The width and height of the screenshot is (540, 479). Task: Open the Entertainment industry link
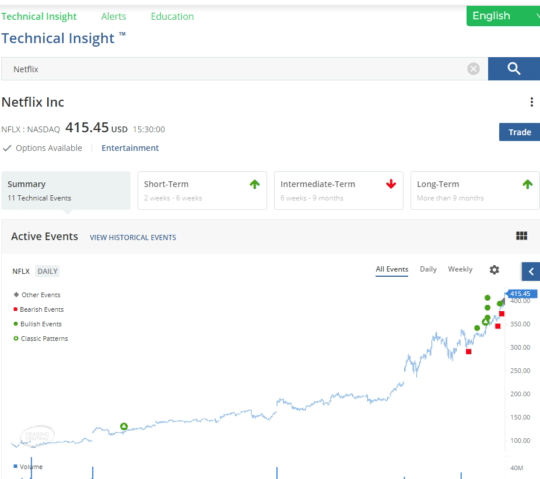(x=130, y=148)
